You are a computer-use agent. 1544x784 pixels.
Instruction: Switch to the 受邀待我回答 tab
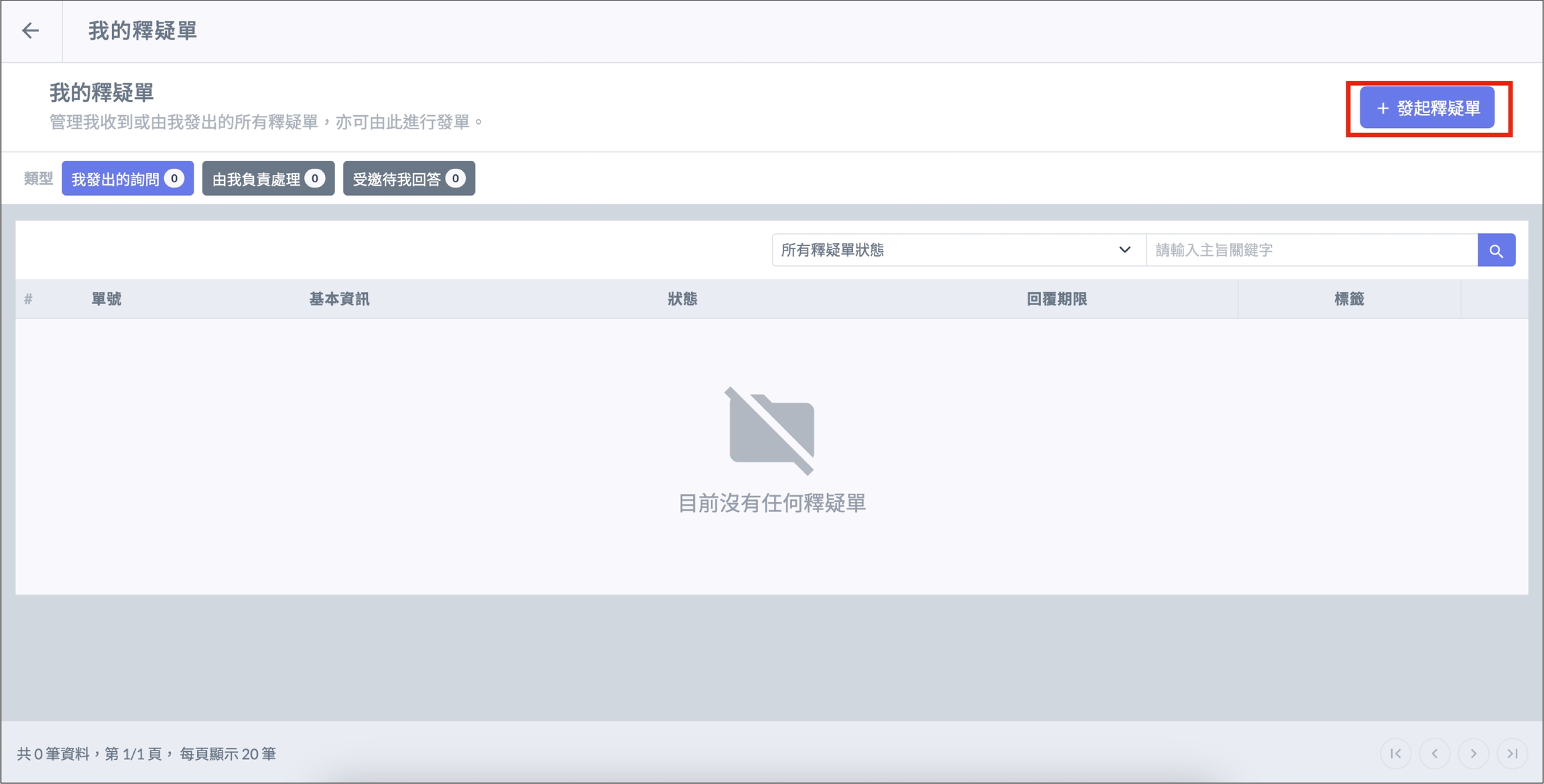409,179
